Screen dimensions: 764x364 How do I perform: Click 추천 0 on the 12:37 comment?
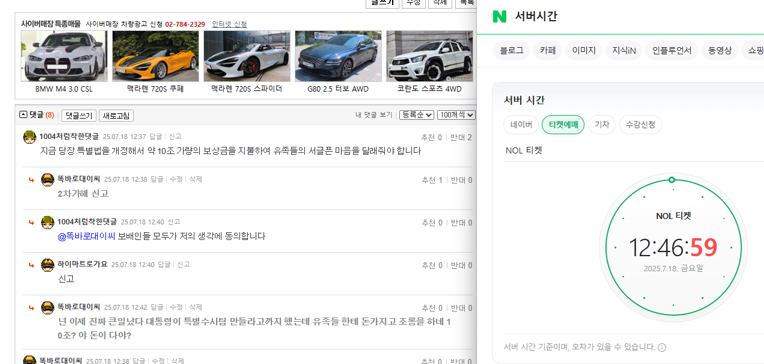[432, 137]
